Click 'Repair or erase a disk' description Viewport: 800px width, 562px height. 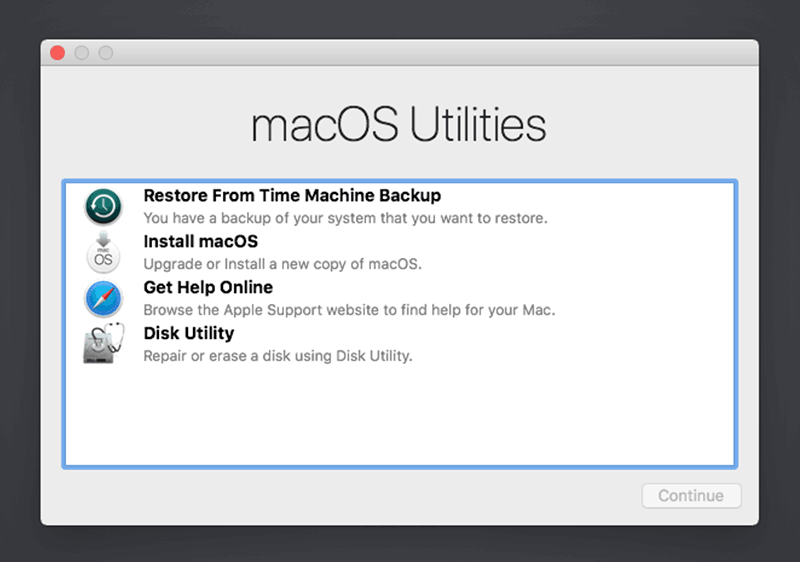pyautogui.click(x=278, y=356)
